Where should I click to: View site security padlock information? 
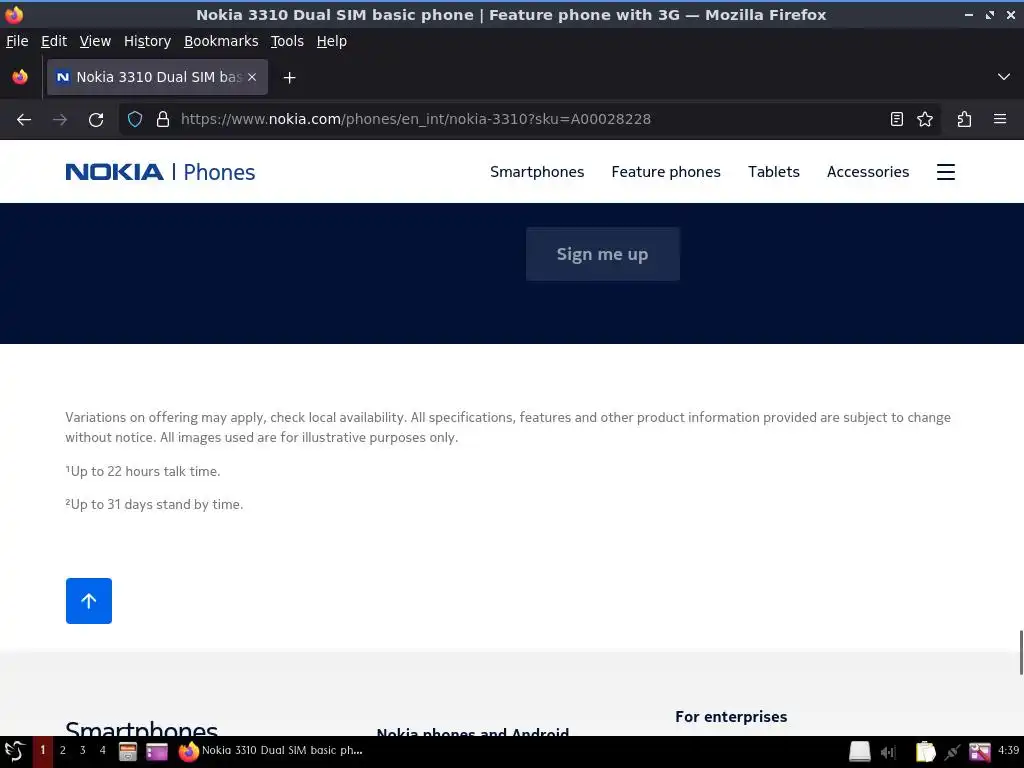pos(163,120)
